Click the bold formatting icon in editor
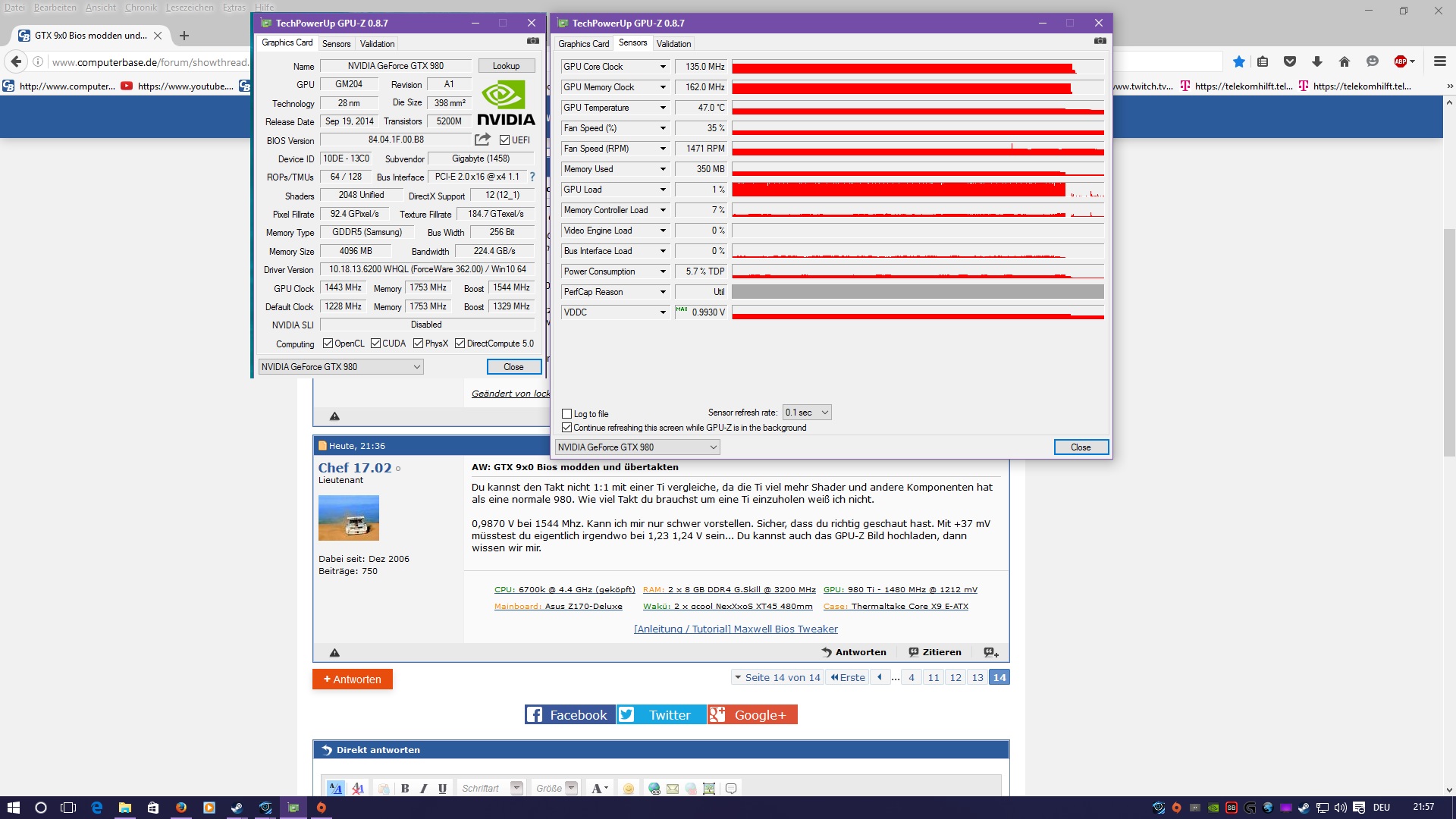Screen dimensions: 1456x819 [x=405, y=788]
